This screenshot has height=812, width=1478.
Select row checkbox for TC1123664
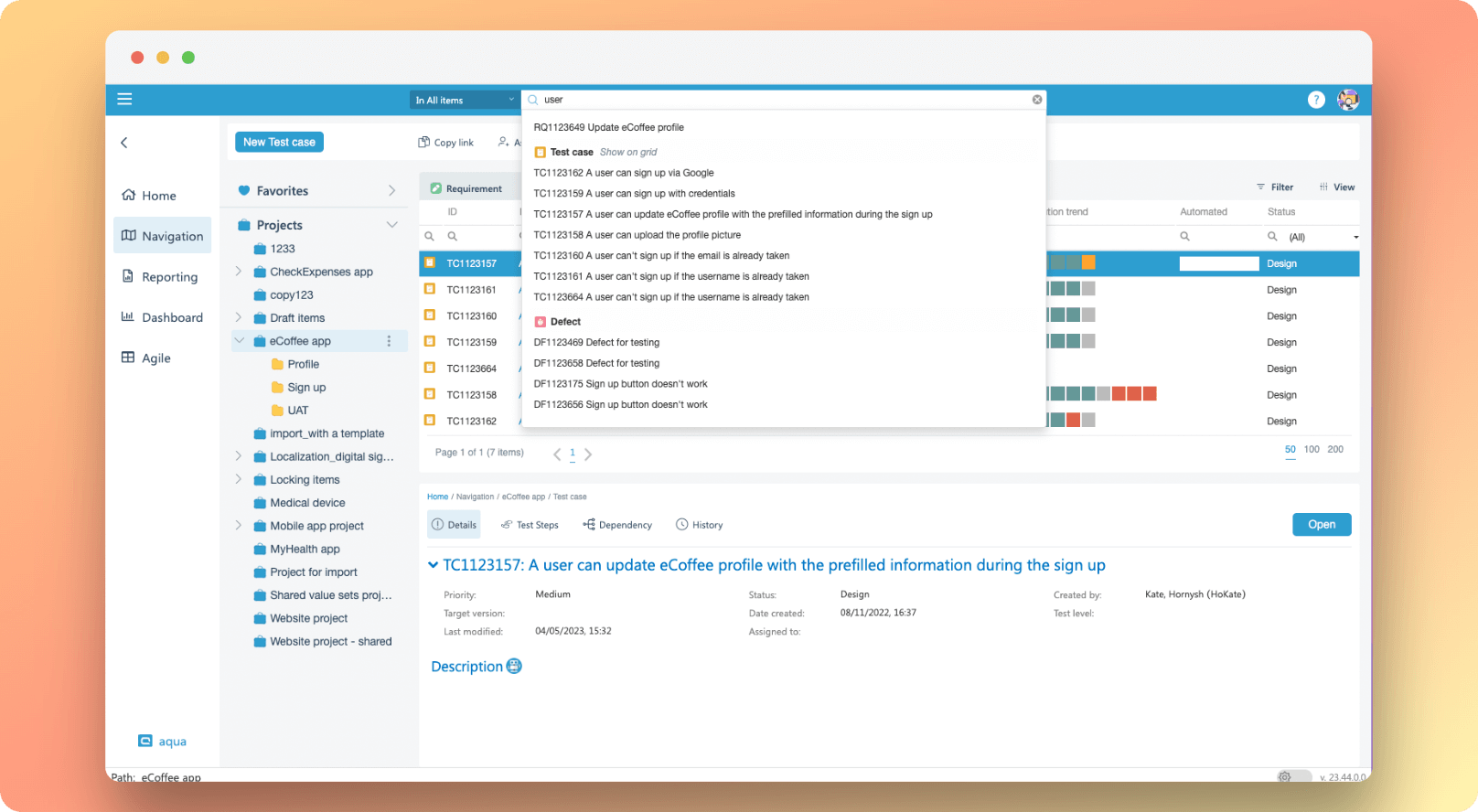tap(430, 368)
